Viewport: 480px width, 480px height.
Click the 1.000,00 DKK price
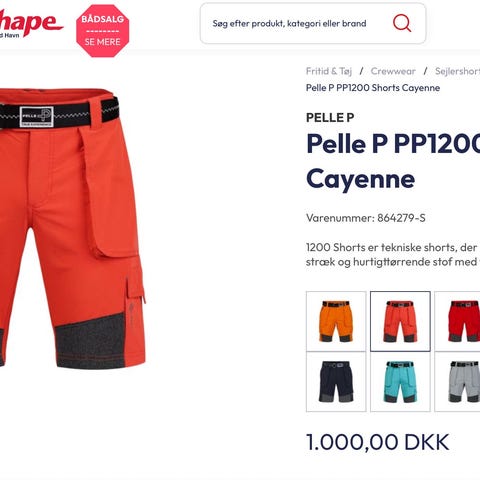378,442
